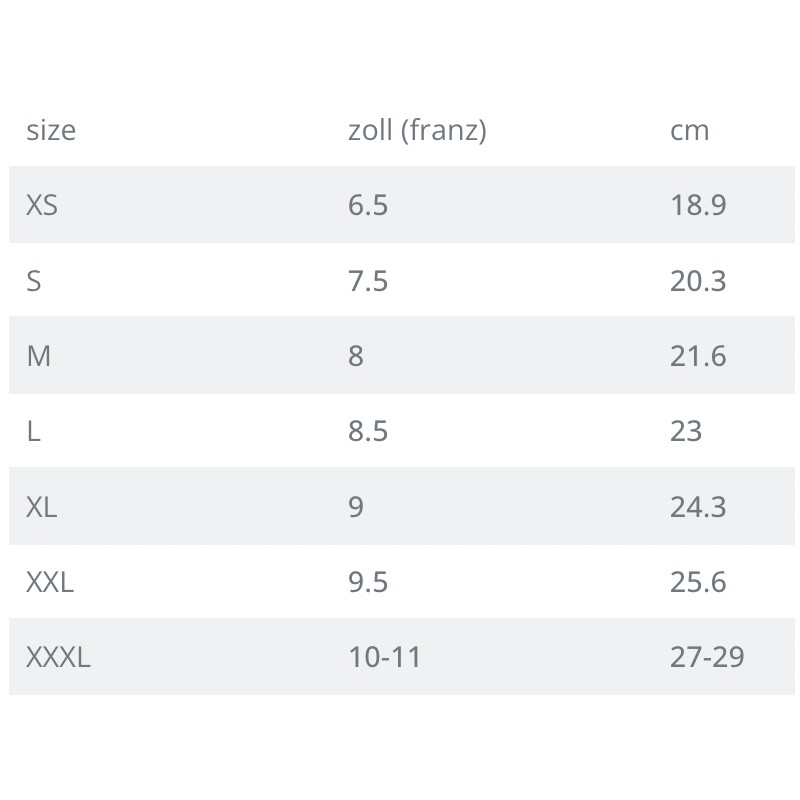Click the "size" column header
Screen dimensions: 800x800
[x=51, y=130]
